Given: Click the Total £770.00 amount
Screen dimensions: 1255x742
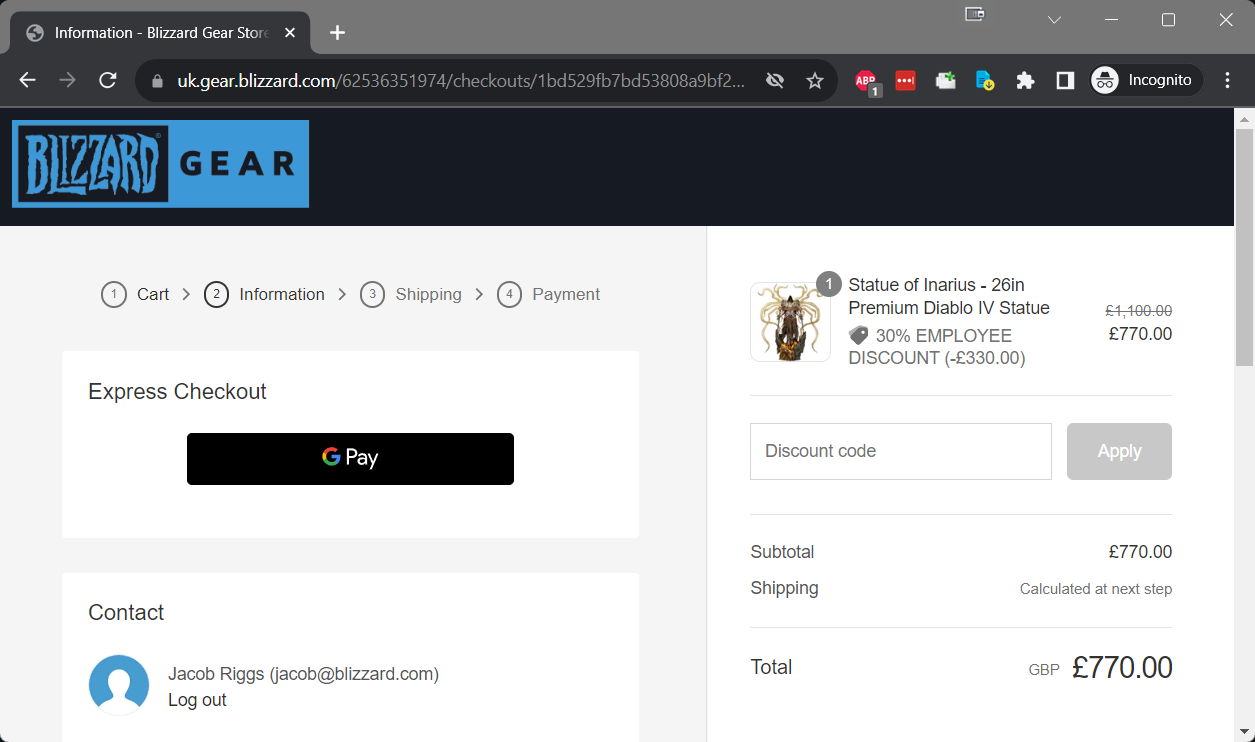Looking at the screenshot, I should [1122, 667].
